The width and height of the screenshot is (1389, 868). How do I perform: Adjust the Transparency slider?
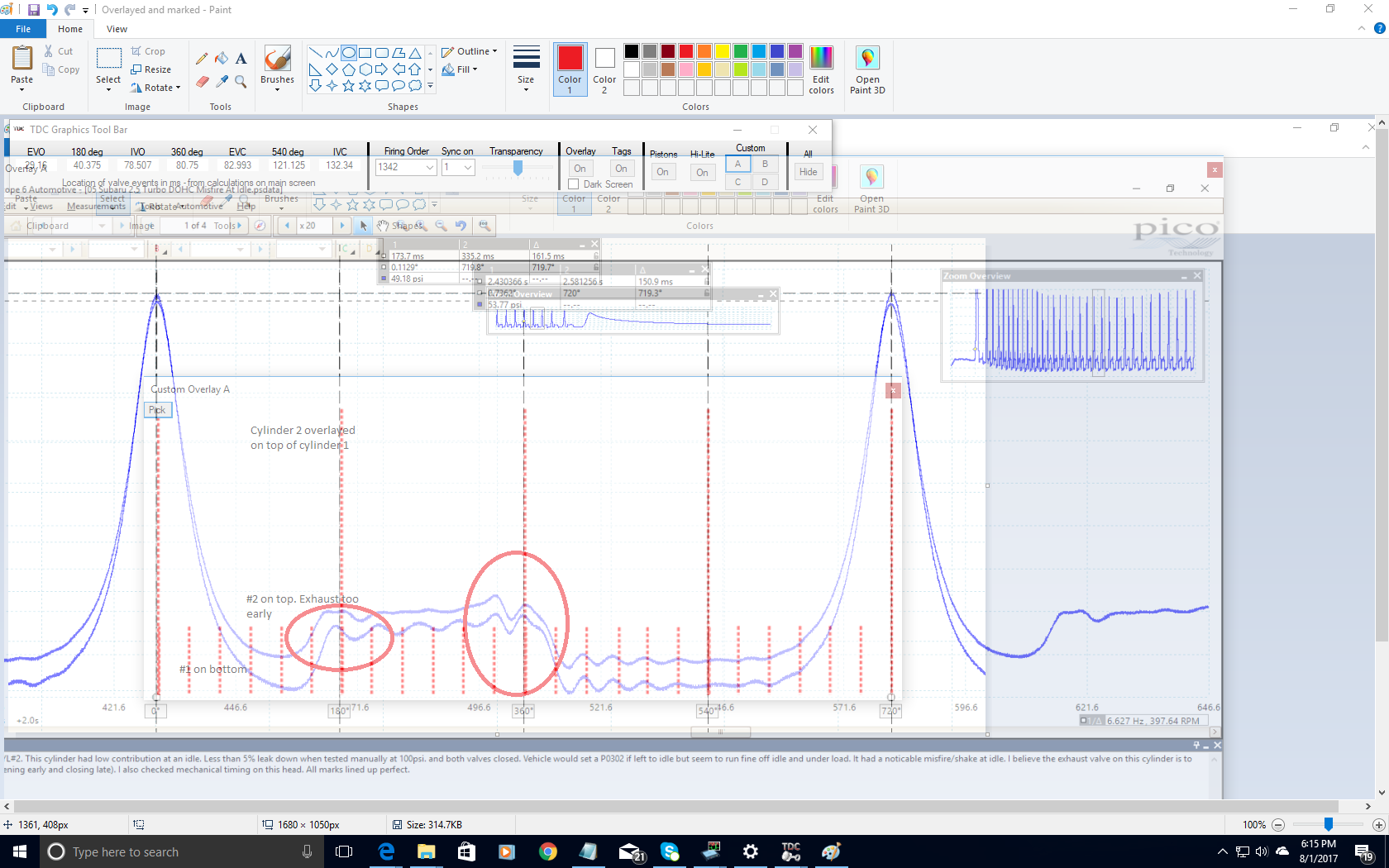(x=518, y=168)
